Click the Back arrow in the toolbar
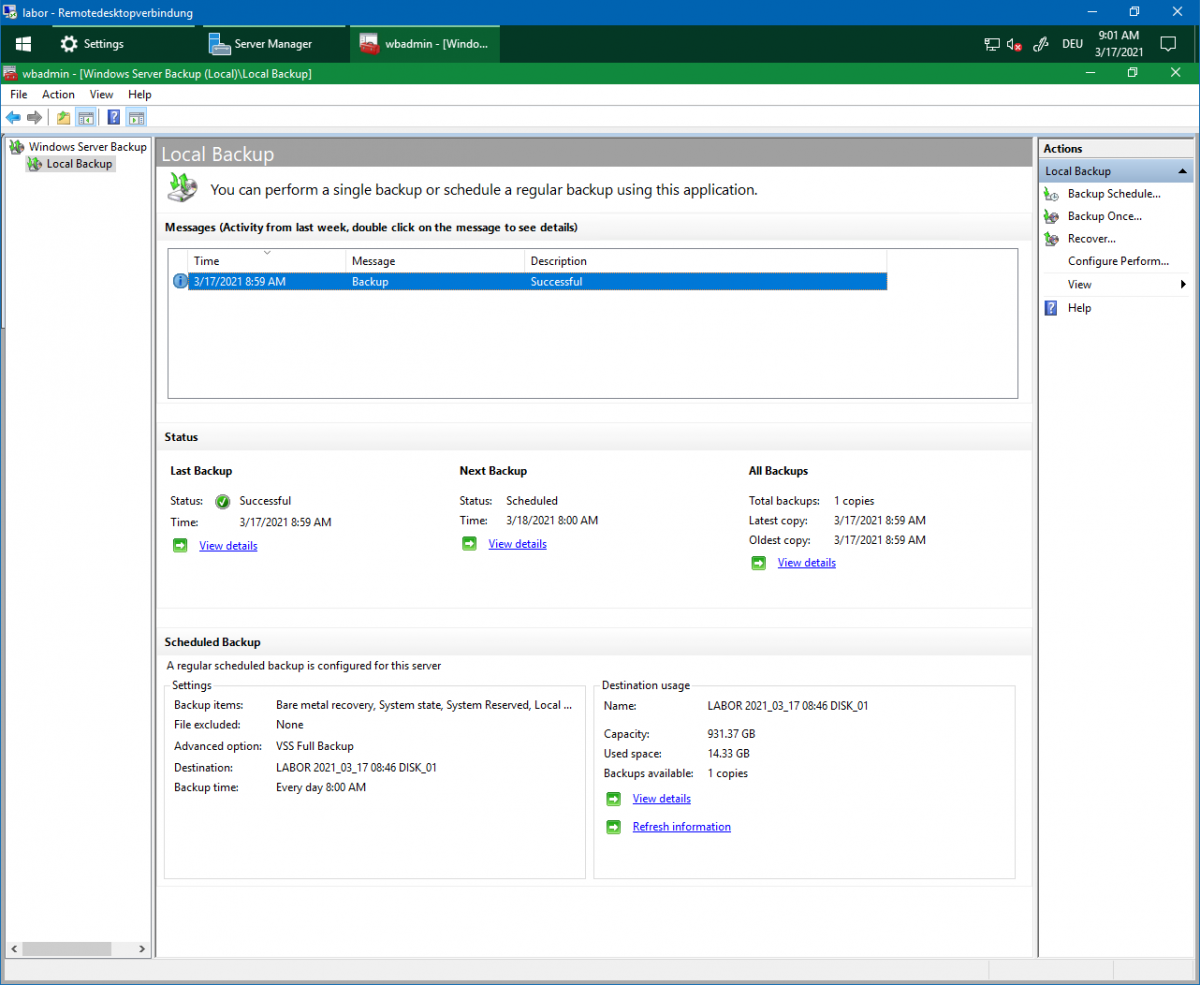The width and height of the screenshot is (1200, 985). [x=13, y=118]
